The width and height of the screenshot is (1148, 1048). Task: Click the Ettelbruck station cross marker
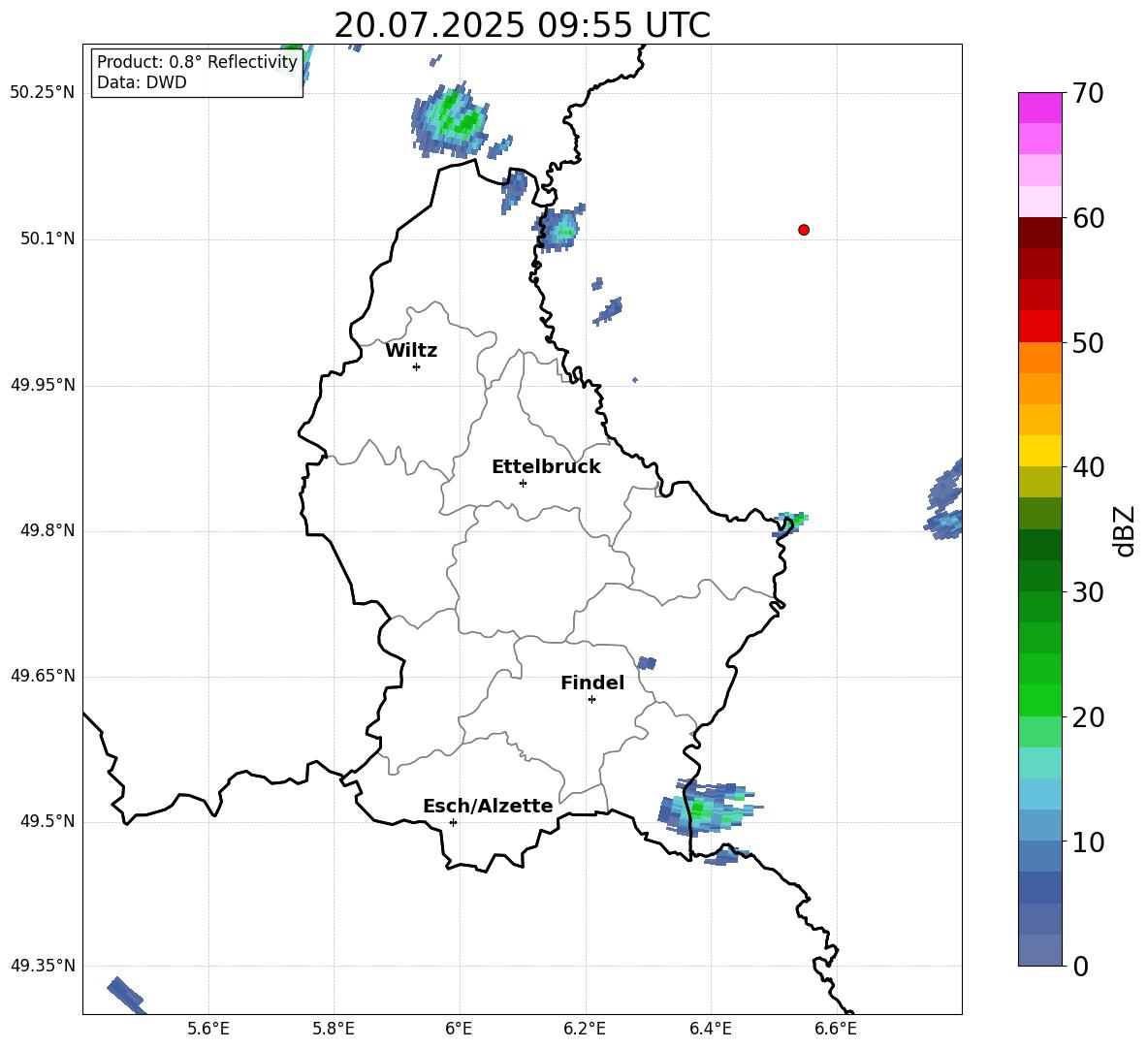(x=523, y=483)
